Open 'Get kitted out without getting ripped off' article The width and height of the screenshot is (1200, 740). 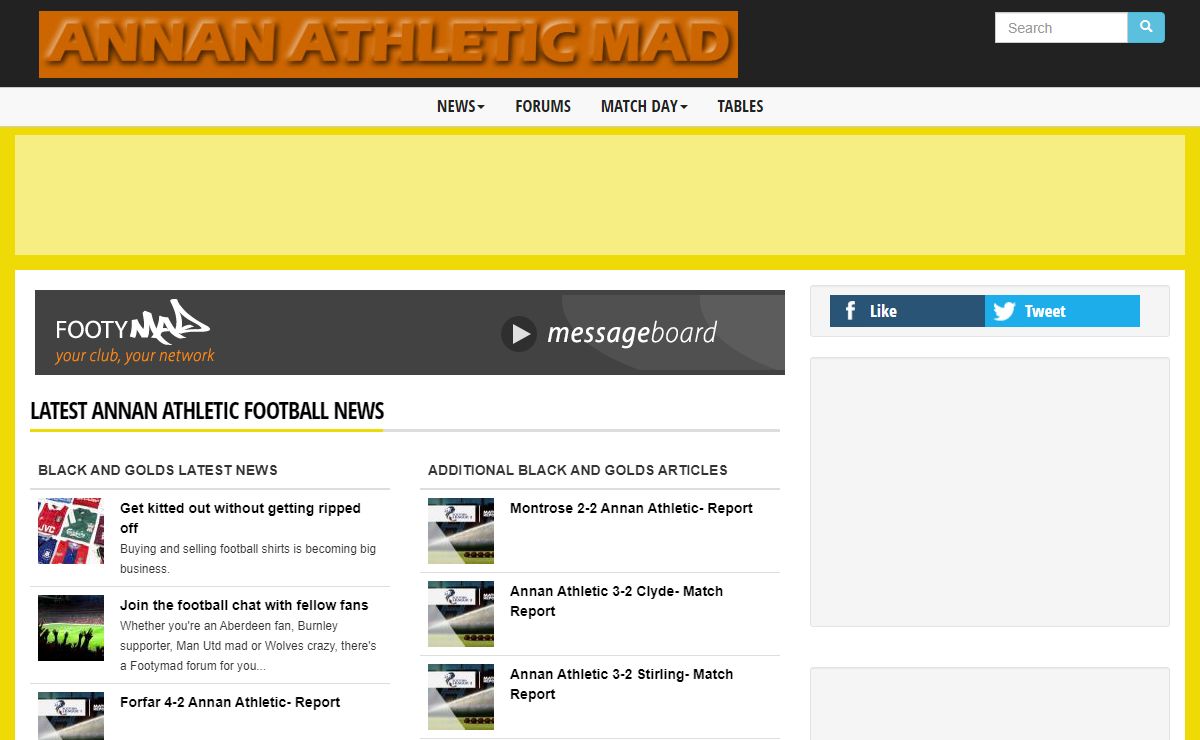point(240,518)
